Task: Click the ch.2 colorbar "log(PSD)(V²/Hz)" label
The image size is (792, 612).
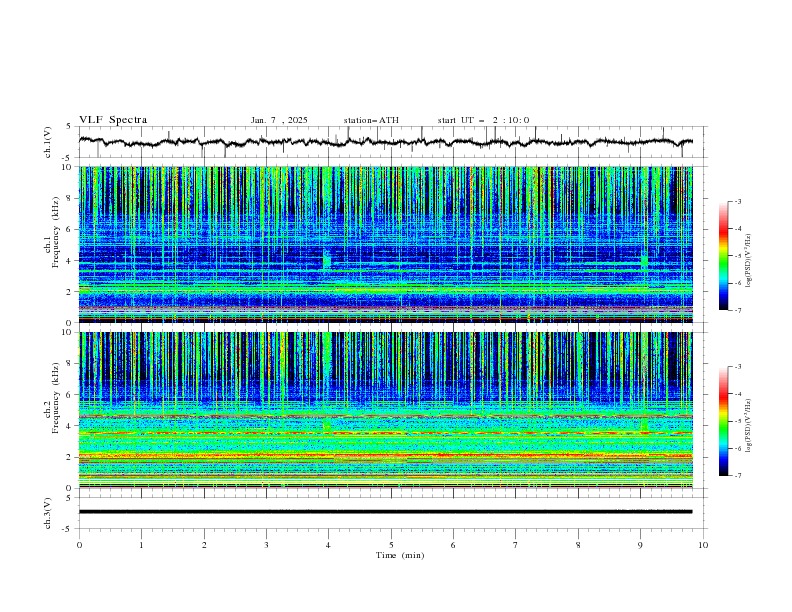Action: click(748, 425)
